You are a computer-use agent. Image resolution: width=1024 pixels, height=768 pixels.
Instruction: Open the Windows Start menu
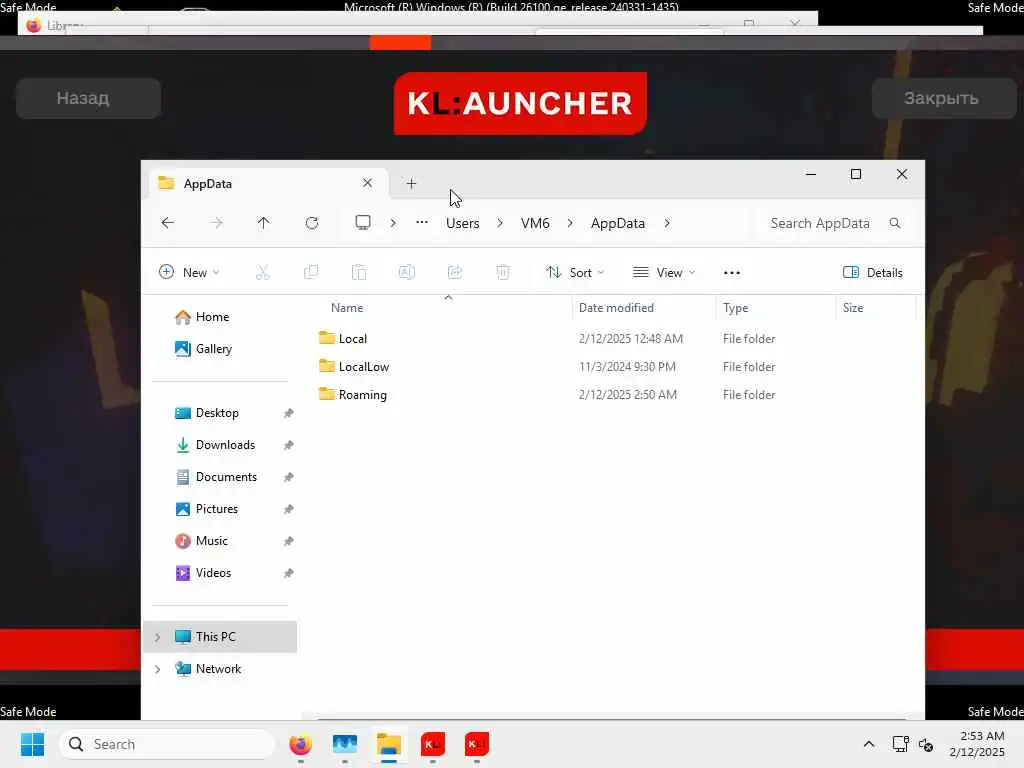pyautogui.click(x=32, y=744)
